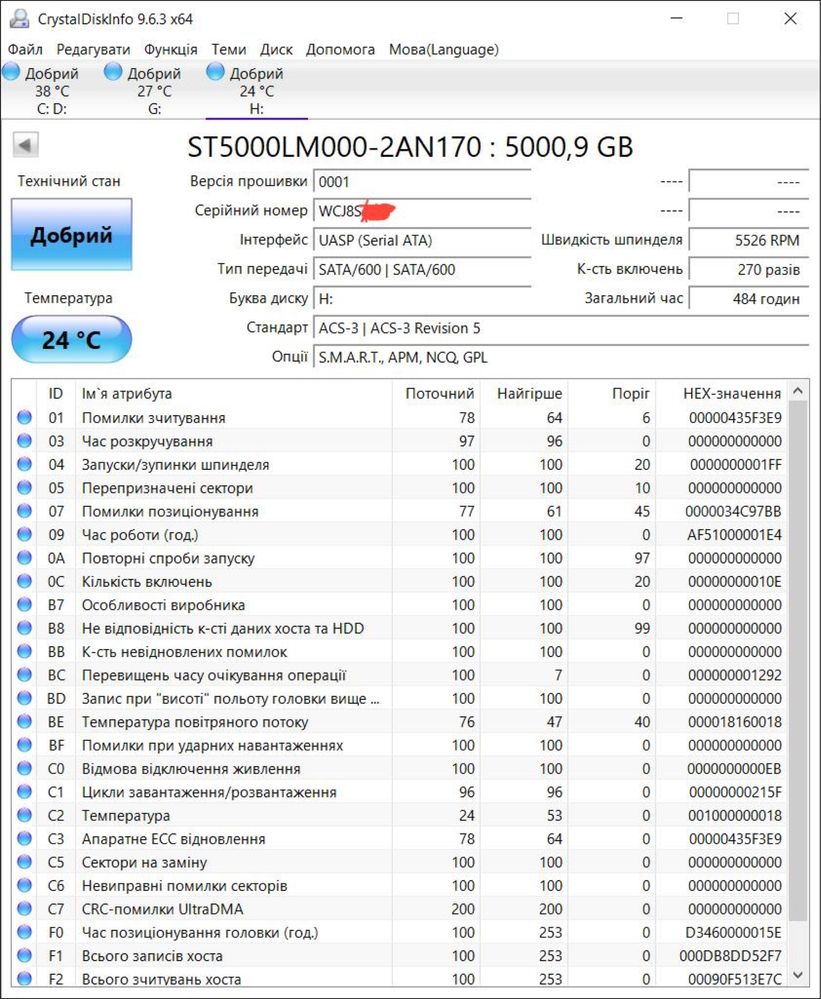The image size is (821, 999).
Task: Click status icon of C0 Відмова відключення живлення
Action: tap(24, 768)
